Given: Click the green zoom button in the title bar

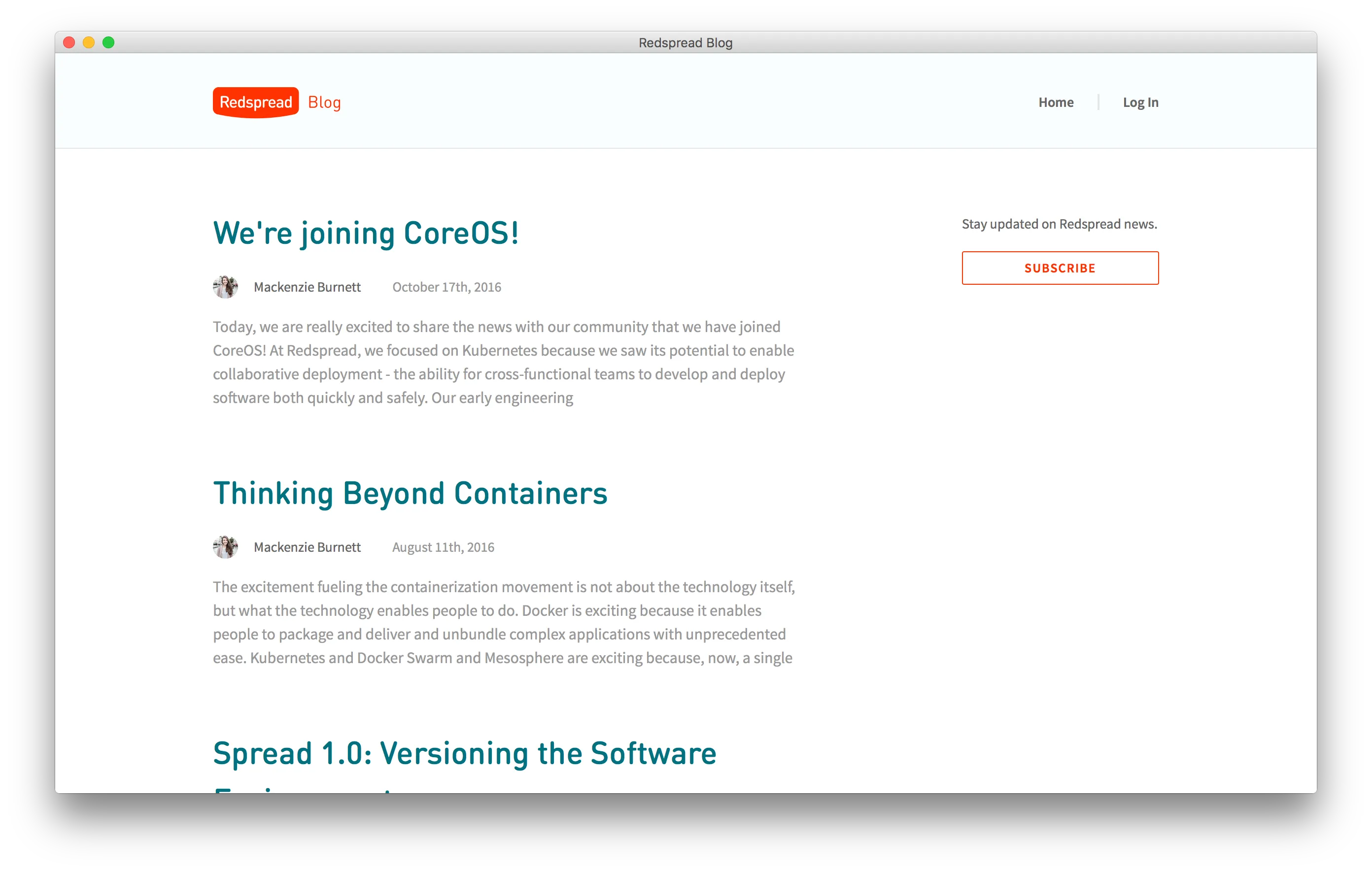Looking at the screenshot, I should (x=108, y=42).
